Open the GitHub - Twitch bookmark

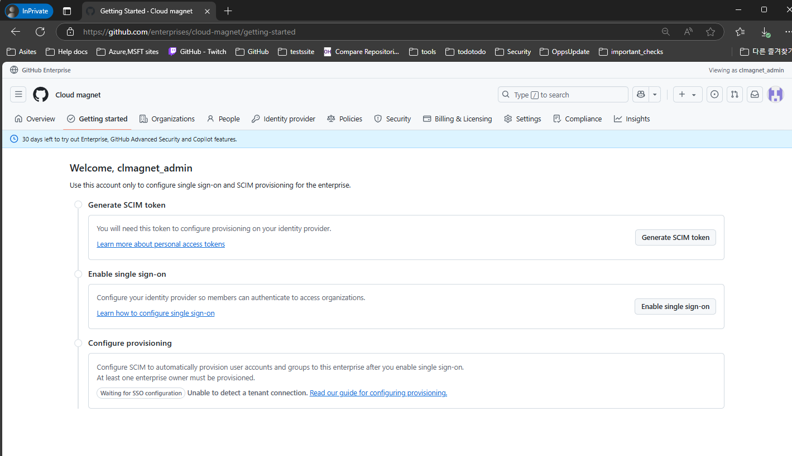pos(197,52)
